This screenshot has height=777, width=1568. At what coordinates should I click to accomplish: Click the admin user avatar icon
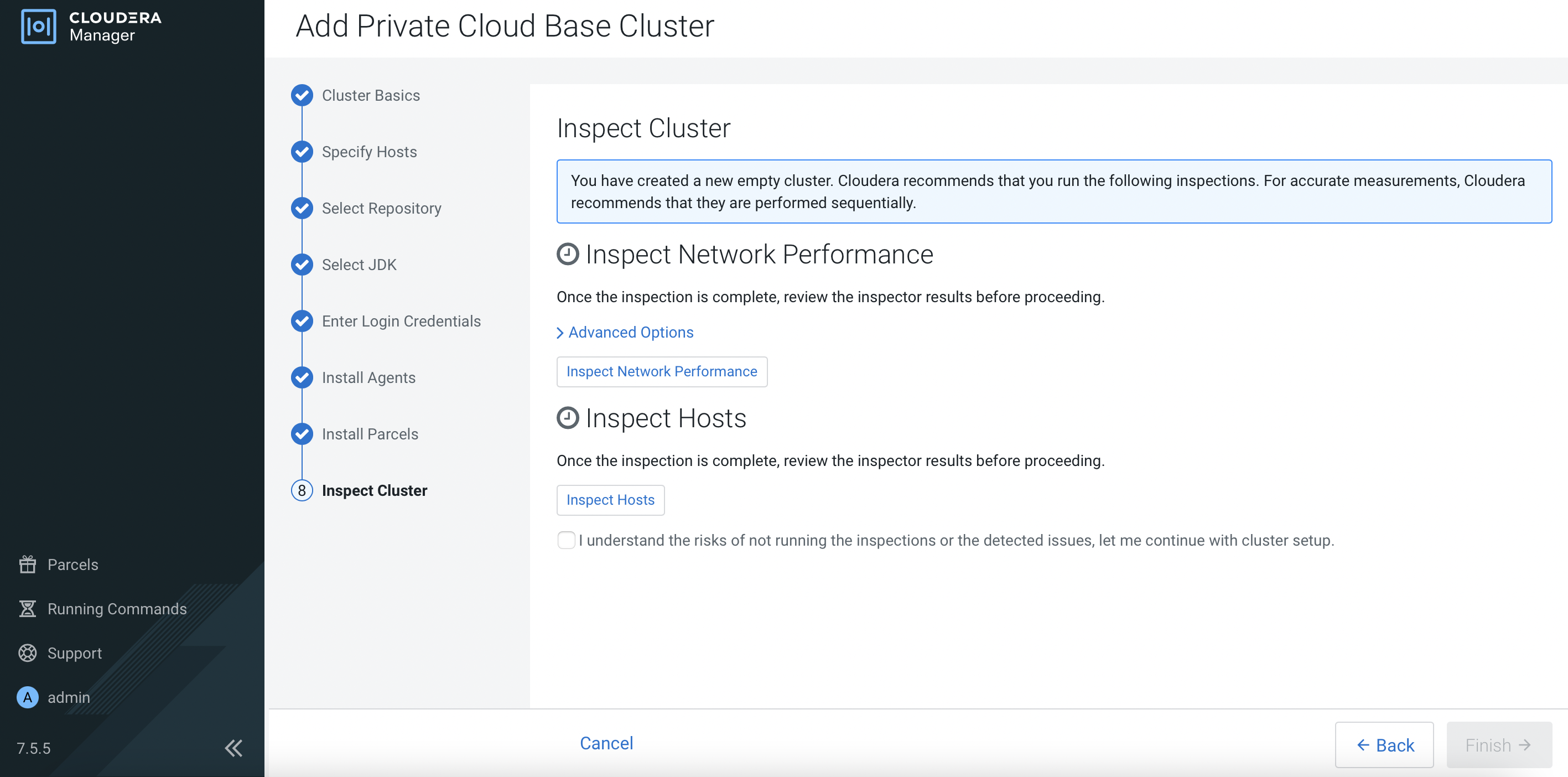pyautogui.click(x=28, y=697)
